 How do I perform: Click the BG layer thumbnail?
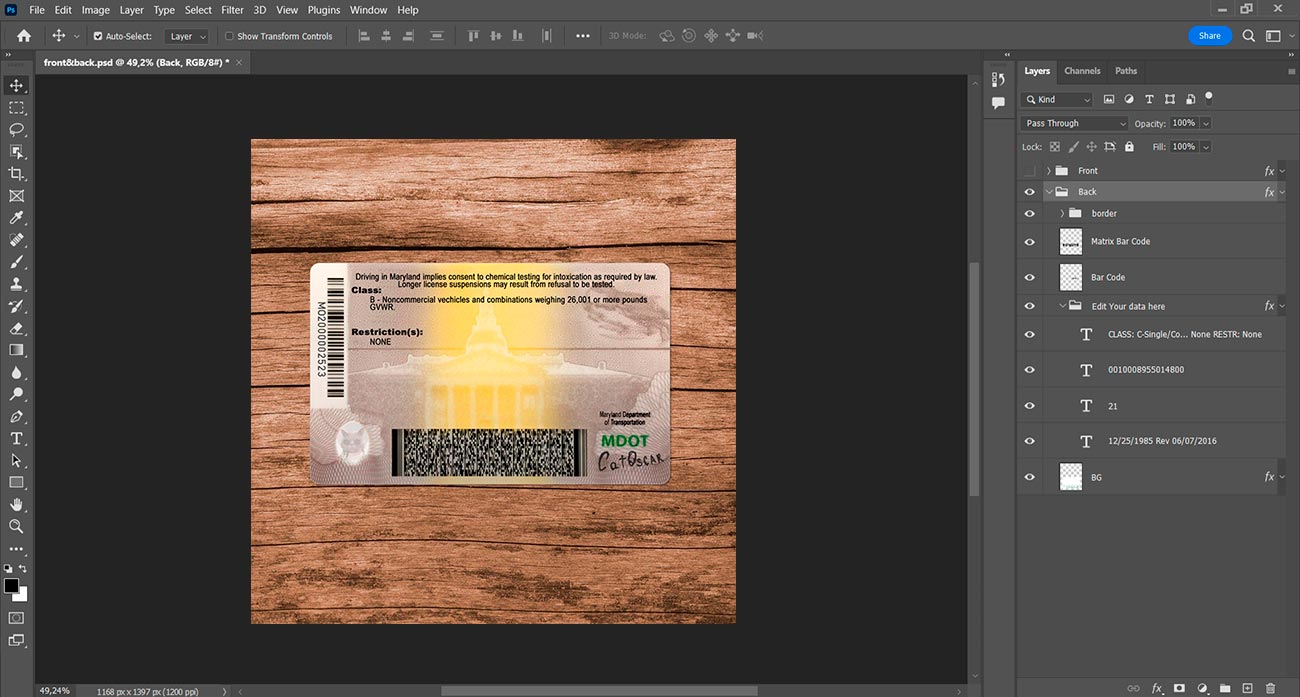point(1071,477)
